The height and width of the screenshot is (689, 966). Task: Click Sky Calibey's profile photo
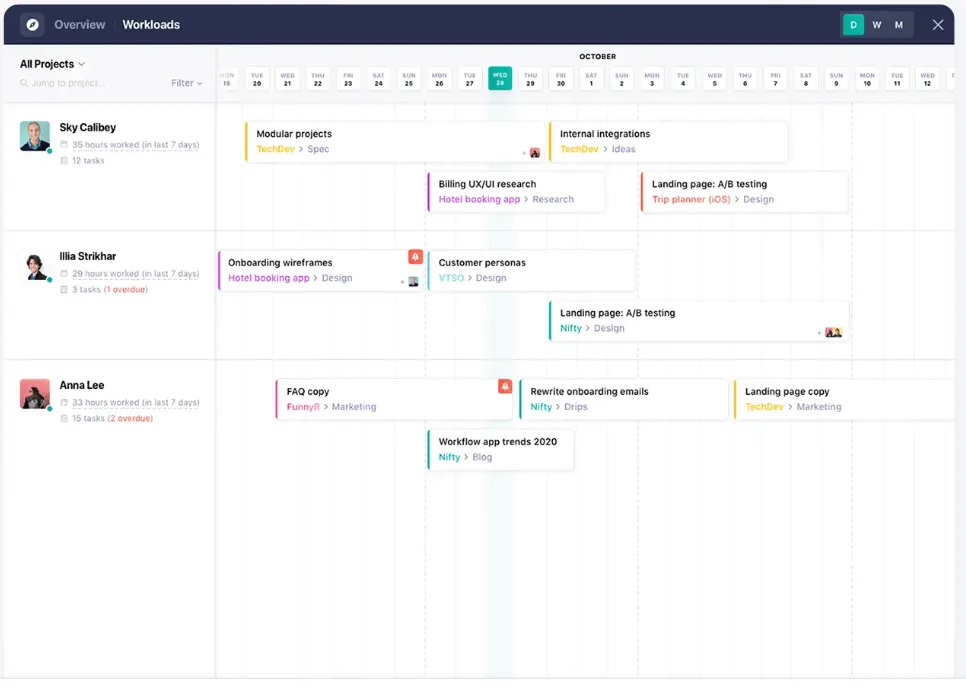35,136
